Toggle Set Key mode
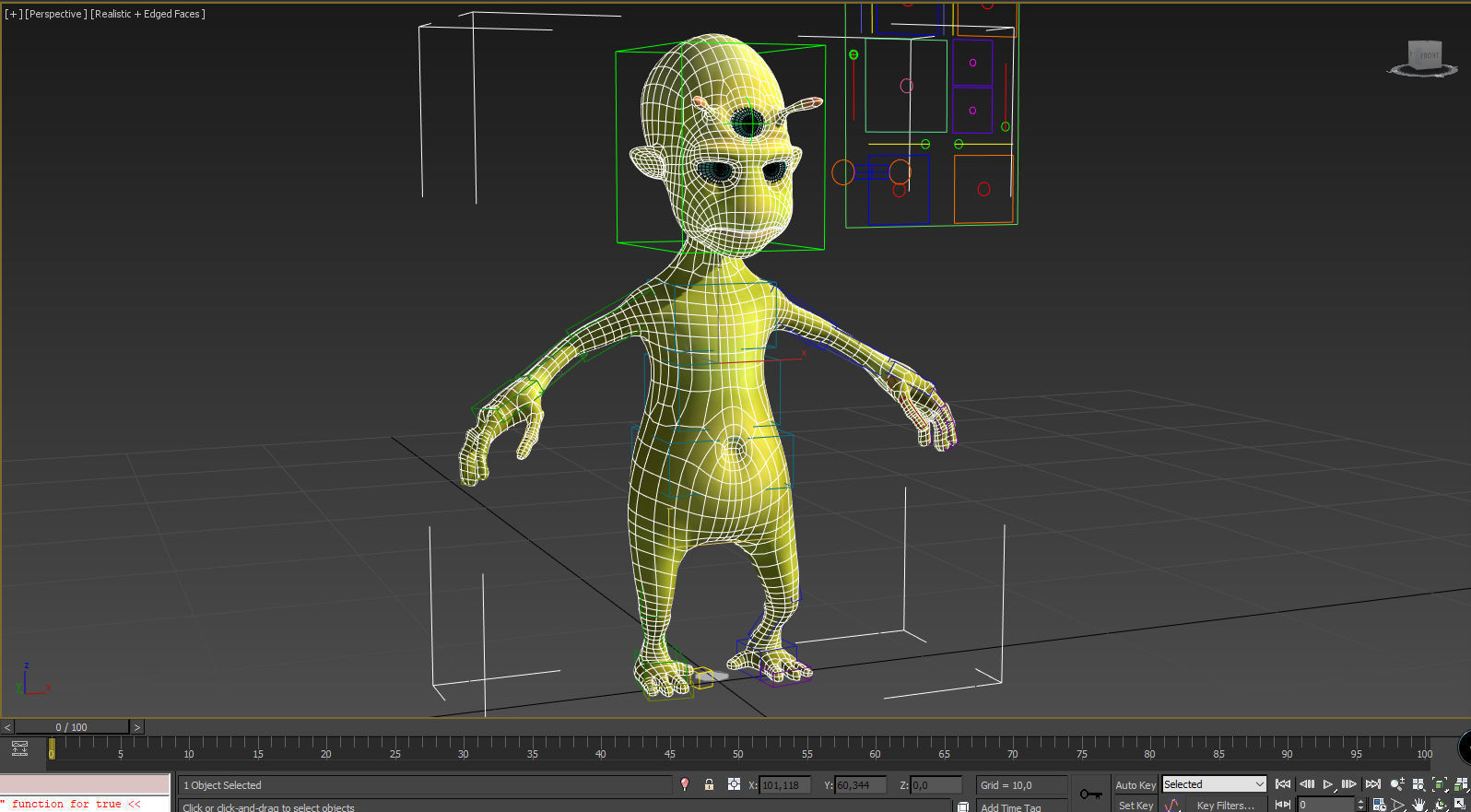This screenshot has height=812, width=1471. click(1135, 805)
